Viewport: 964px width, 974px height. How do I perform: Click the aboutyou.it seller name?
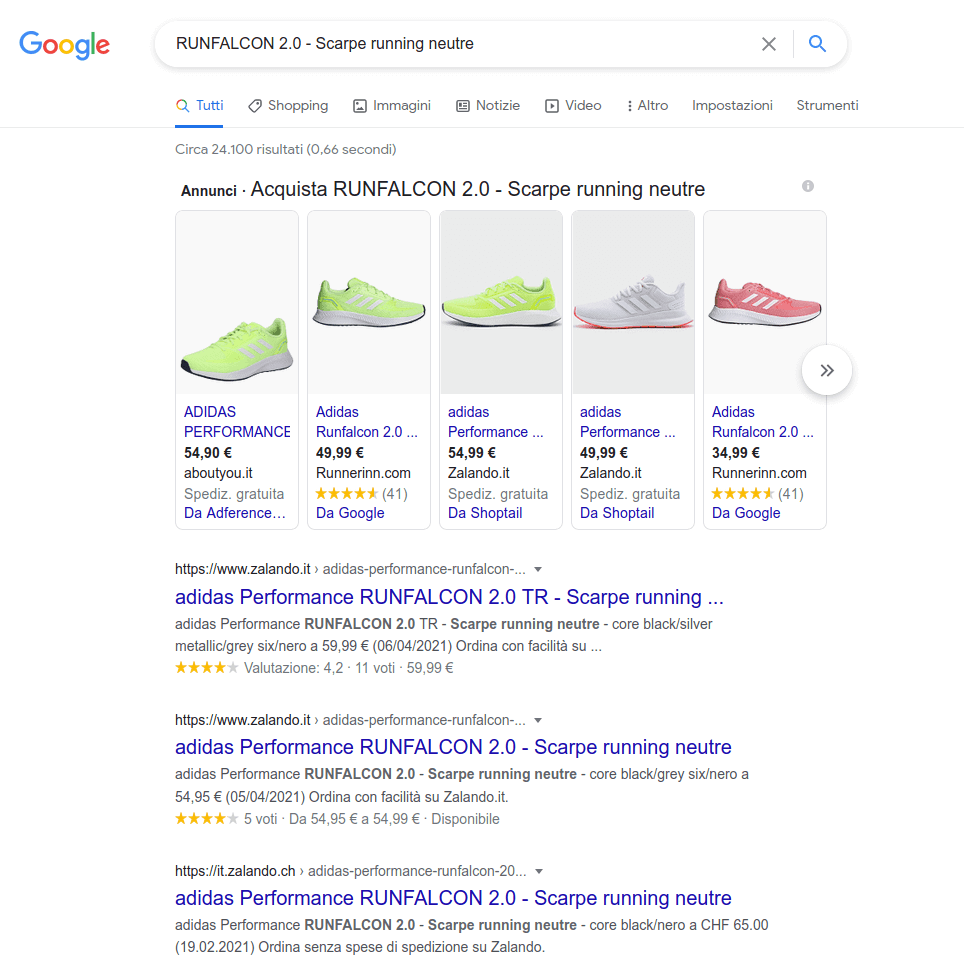tap(218, 473)
